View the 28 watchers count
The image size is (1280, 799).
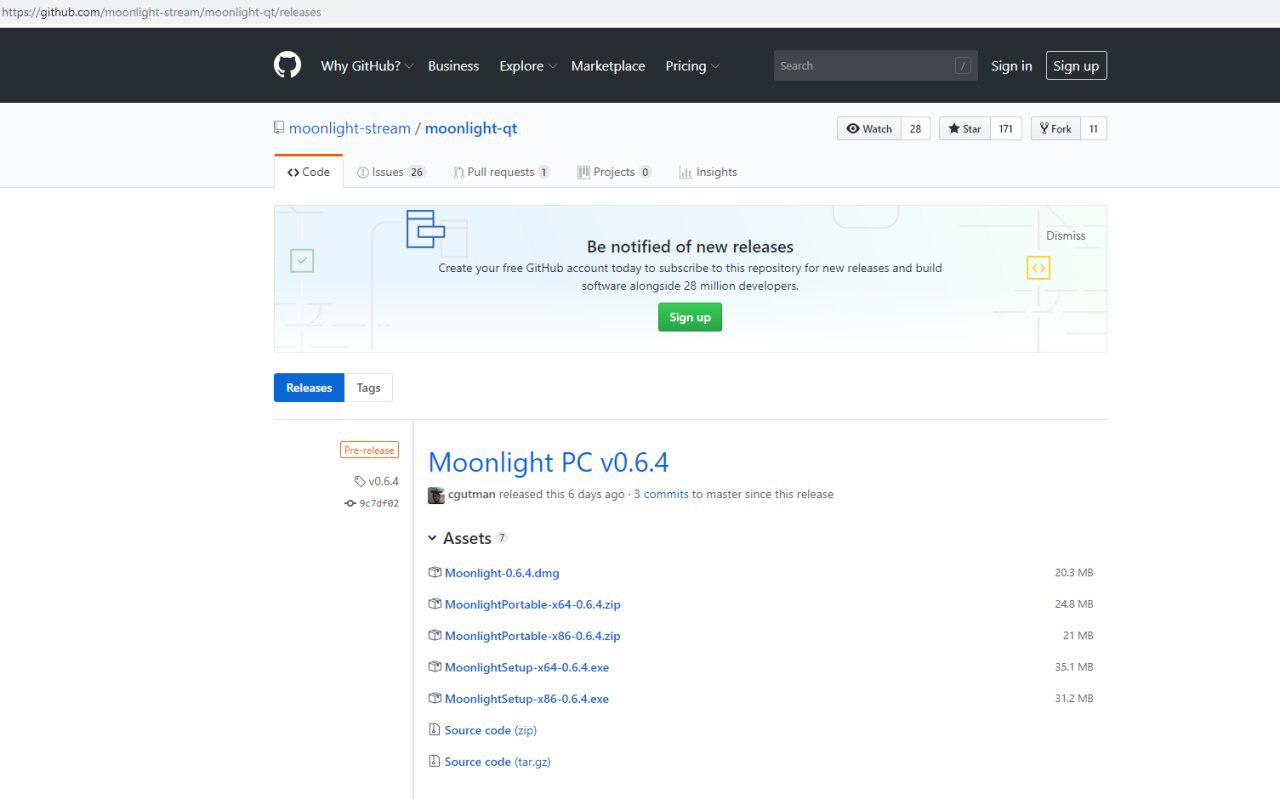click(x=915, y=128)
